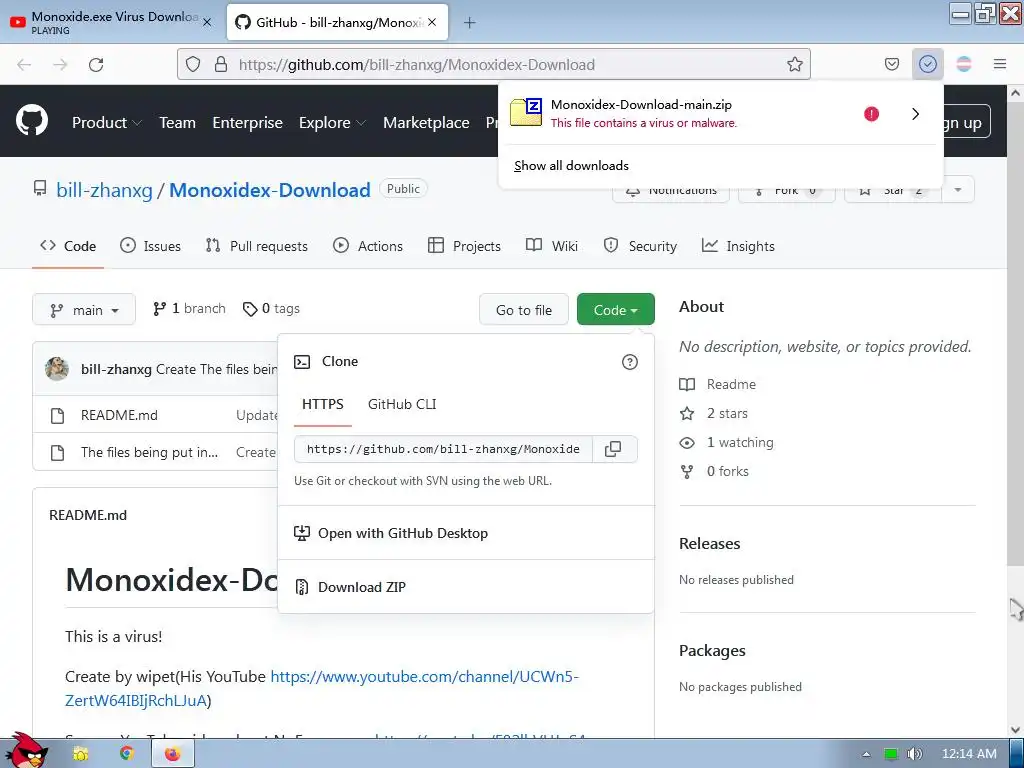Open Chrome from the taskbar
Image resolution: width=1024 pixels, height=768 pixels.
pos(126,754)
